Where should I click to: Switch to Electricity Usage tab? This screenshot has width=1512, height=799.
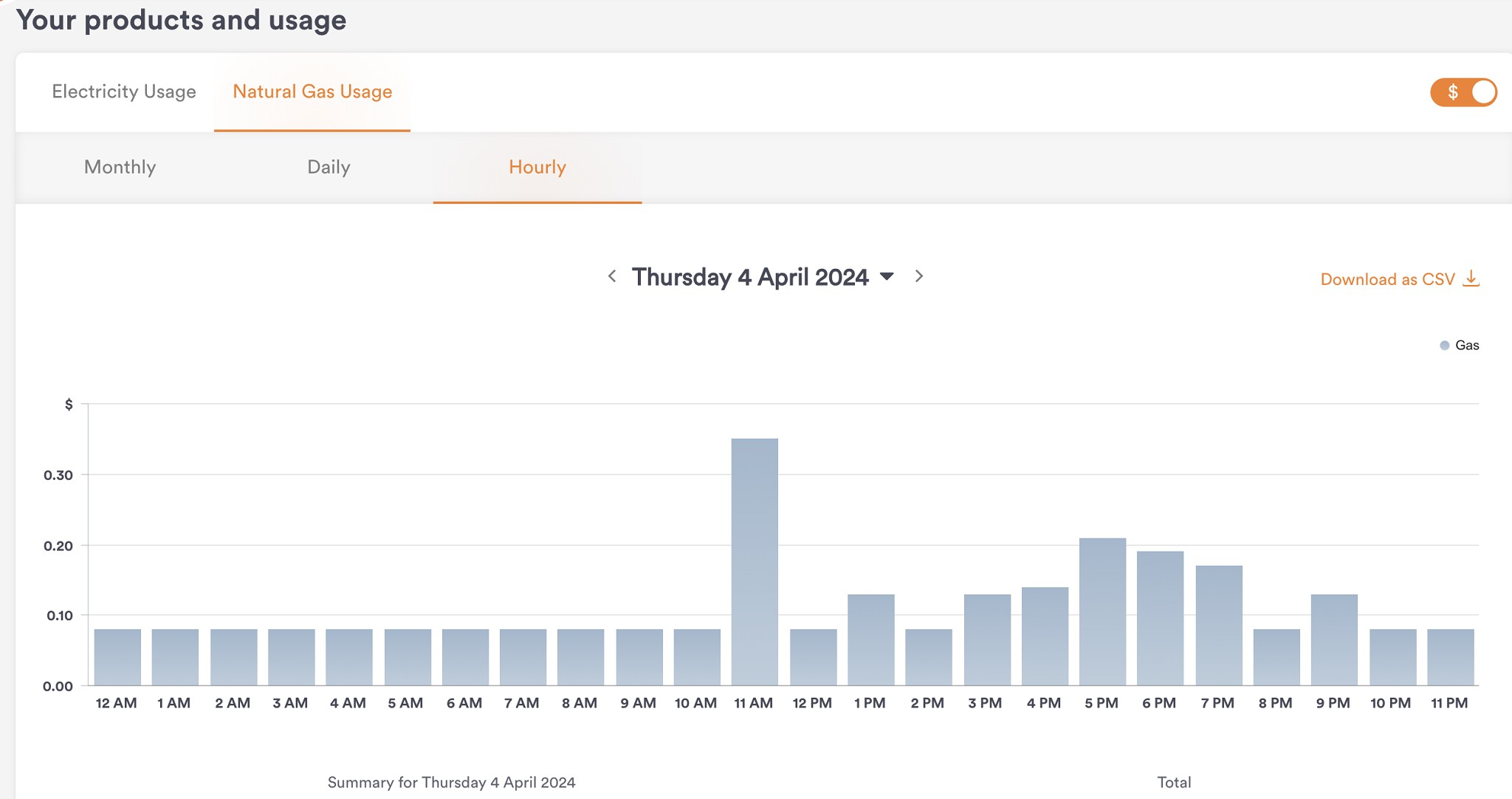[x=124, y=92]
